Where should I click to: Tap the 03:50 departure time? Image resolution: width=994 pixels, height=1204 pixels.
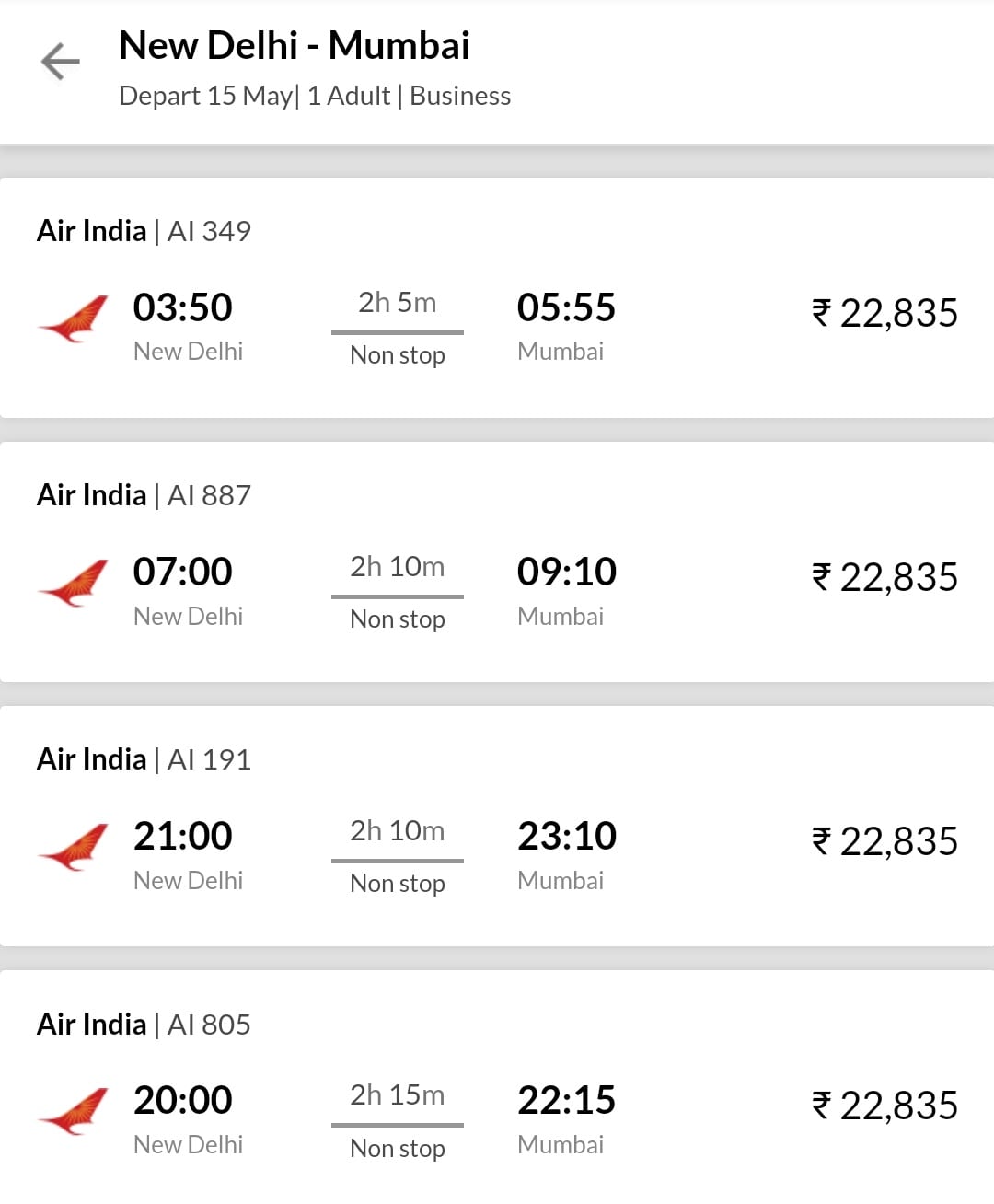[x=183, y=307]
